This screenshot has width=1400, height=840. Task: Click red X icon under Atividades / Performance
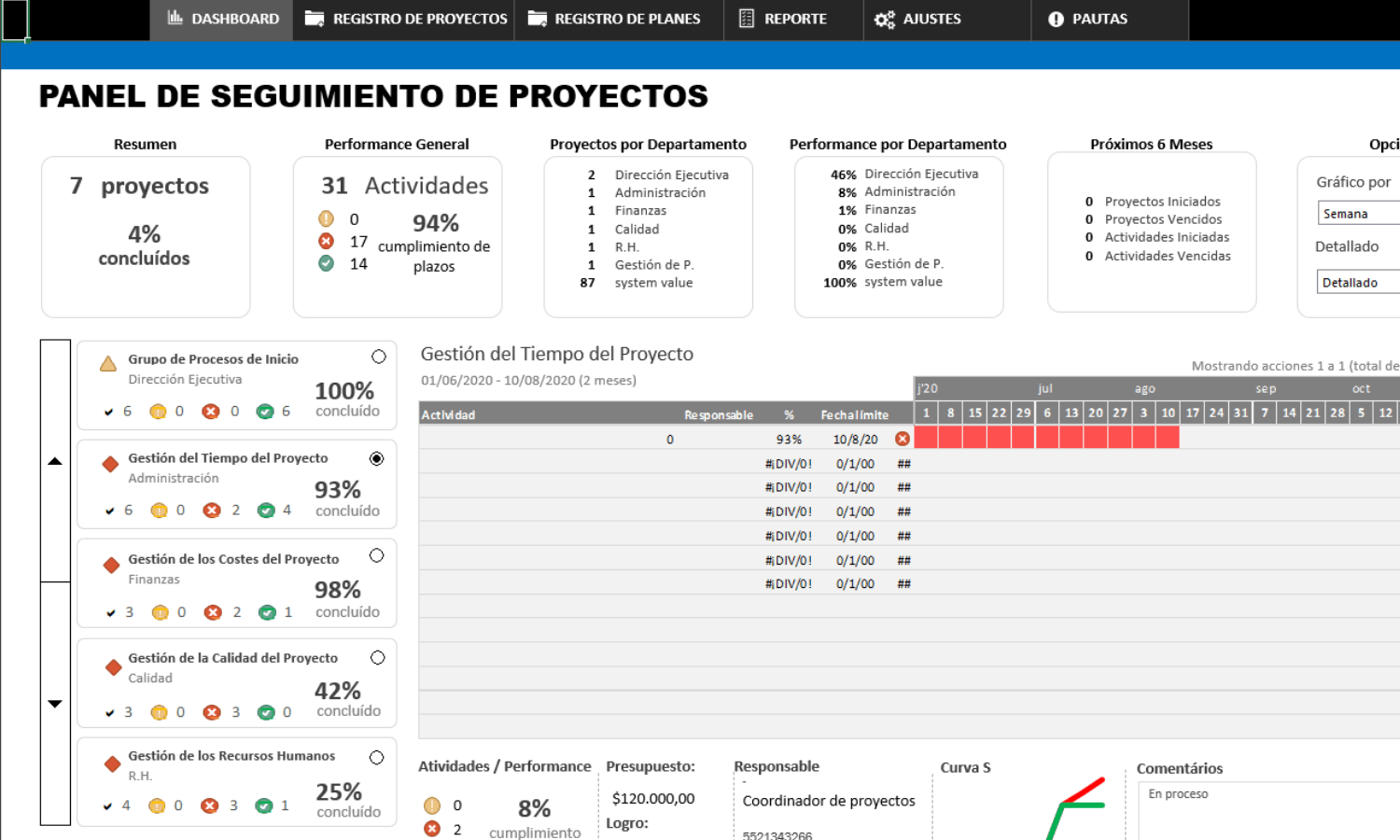tap(431, 829)
